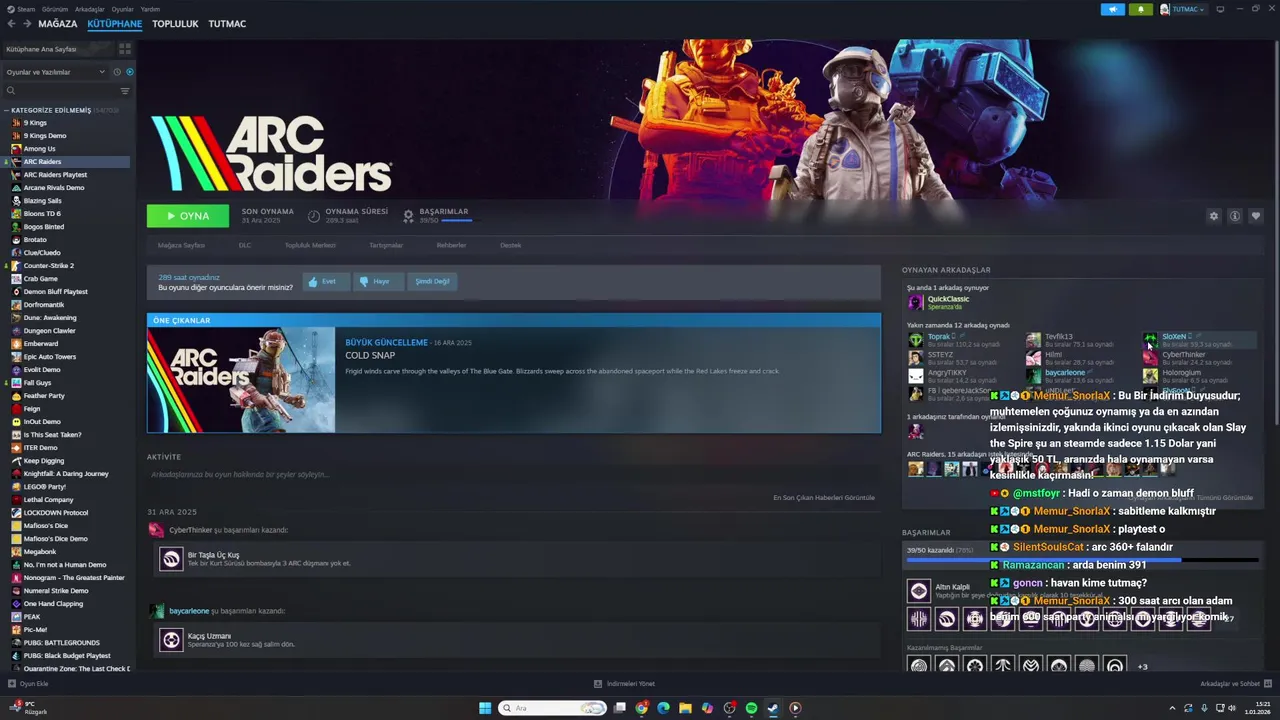Open the Yardım menu
The image size is (1280, 720).
pyautogui.click(x=150, y=9)
